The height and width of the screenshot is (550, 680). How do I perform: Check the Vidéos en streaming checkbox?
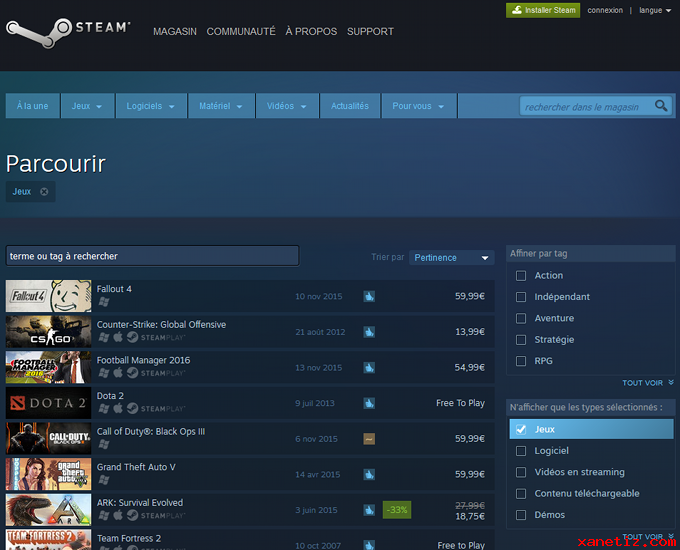coord(521,472)
